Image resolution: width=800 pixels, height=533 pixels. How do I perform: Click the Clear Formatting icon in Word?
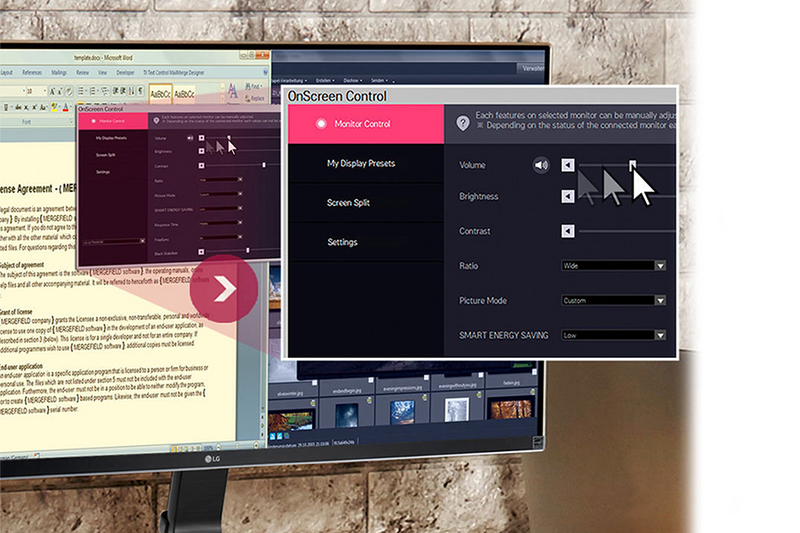(x=69, y=92)
